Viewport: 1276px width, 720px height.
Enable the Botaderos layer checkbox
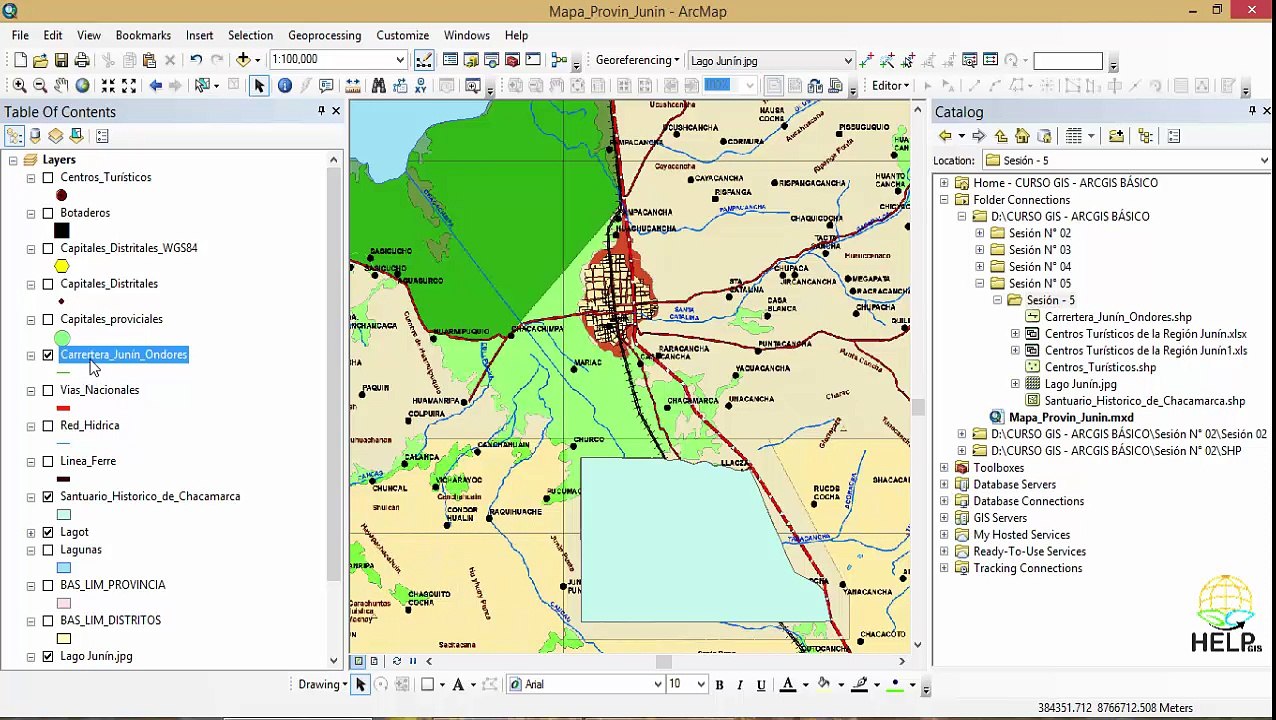point(48,213)
